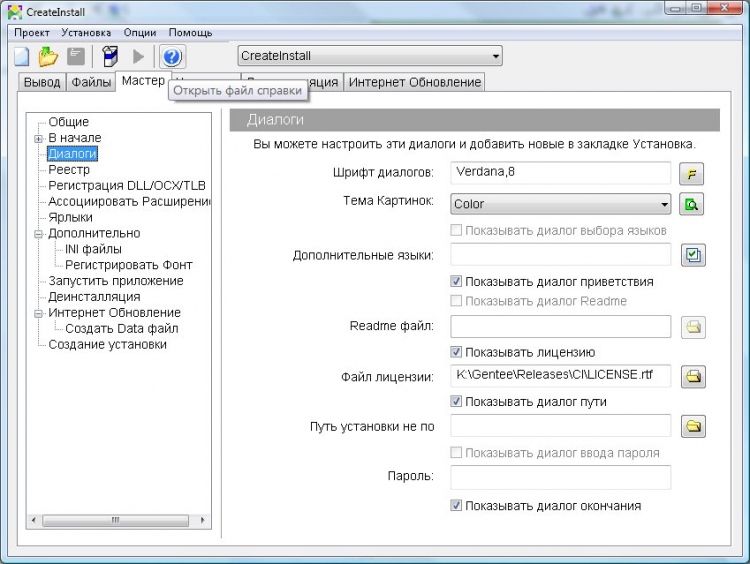Collapse the 'Интернет Обновление' tree node
The width and height of the screenshot is (750, 564).
pyautogui.click(x=38, y=314)
